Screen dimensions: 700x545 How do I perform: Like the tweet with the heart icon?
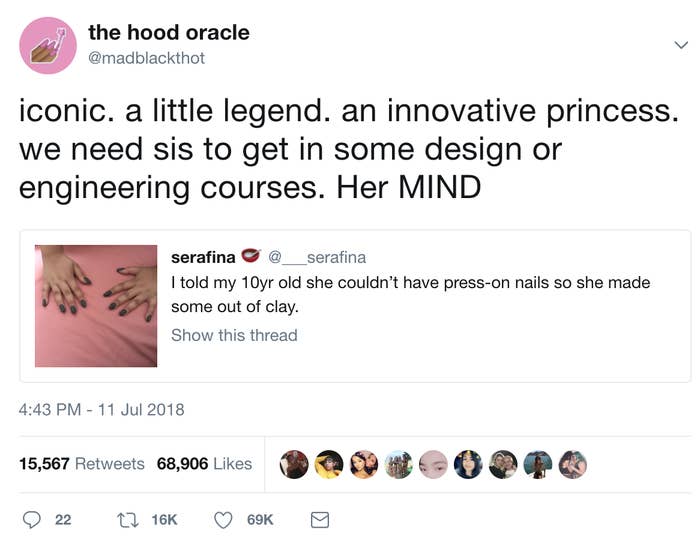(223, 520)
